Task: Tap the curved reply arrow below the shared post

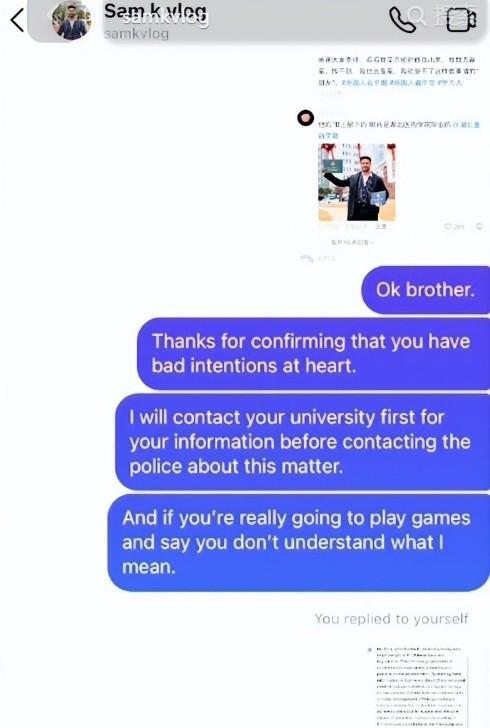Action: coord(307,258)
